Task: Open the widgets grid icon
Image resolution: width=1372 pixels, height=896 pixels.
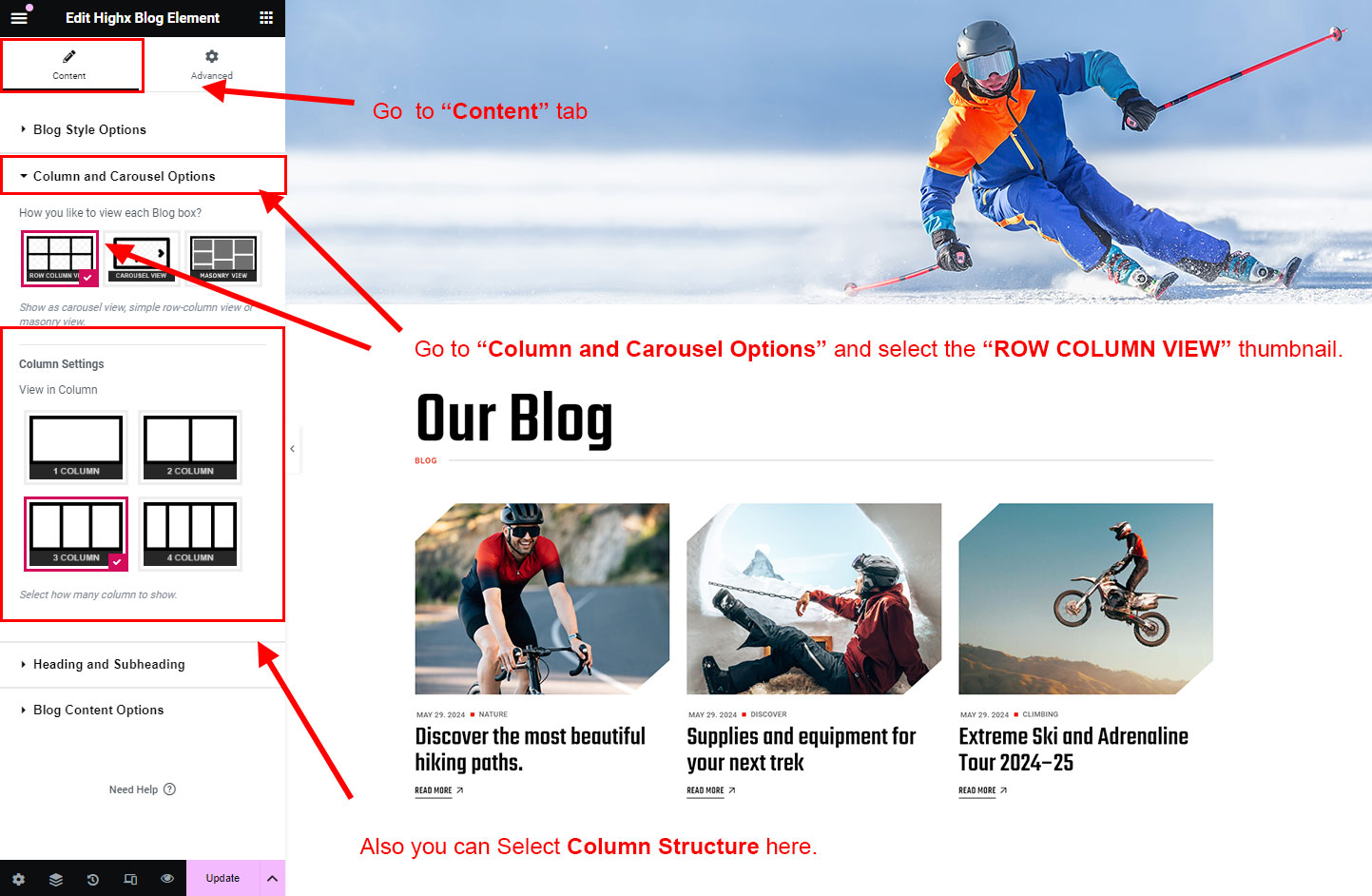Action: pyautogui.click(x=266, y=18)
